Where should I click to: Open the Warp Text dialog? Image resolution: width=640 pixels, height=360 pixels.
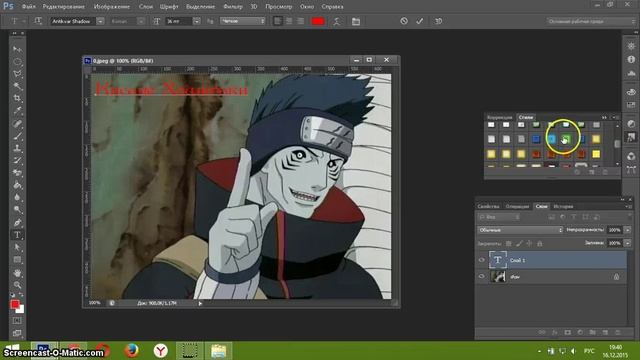point(336,21)
